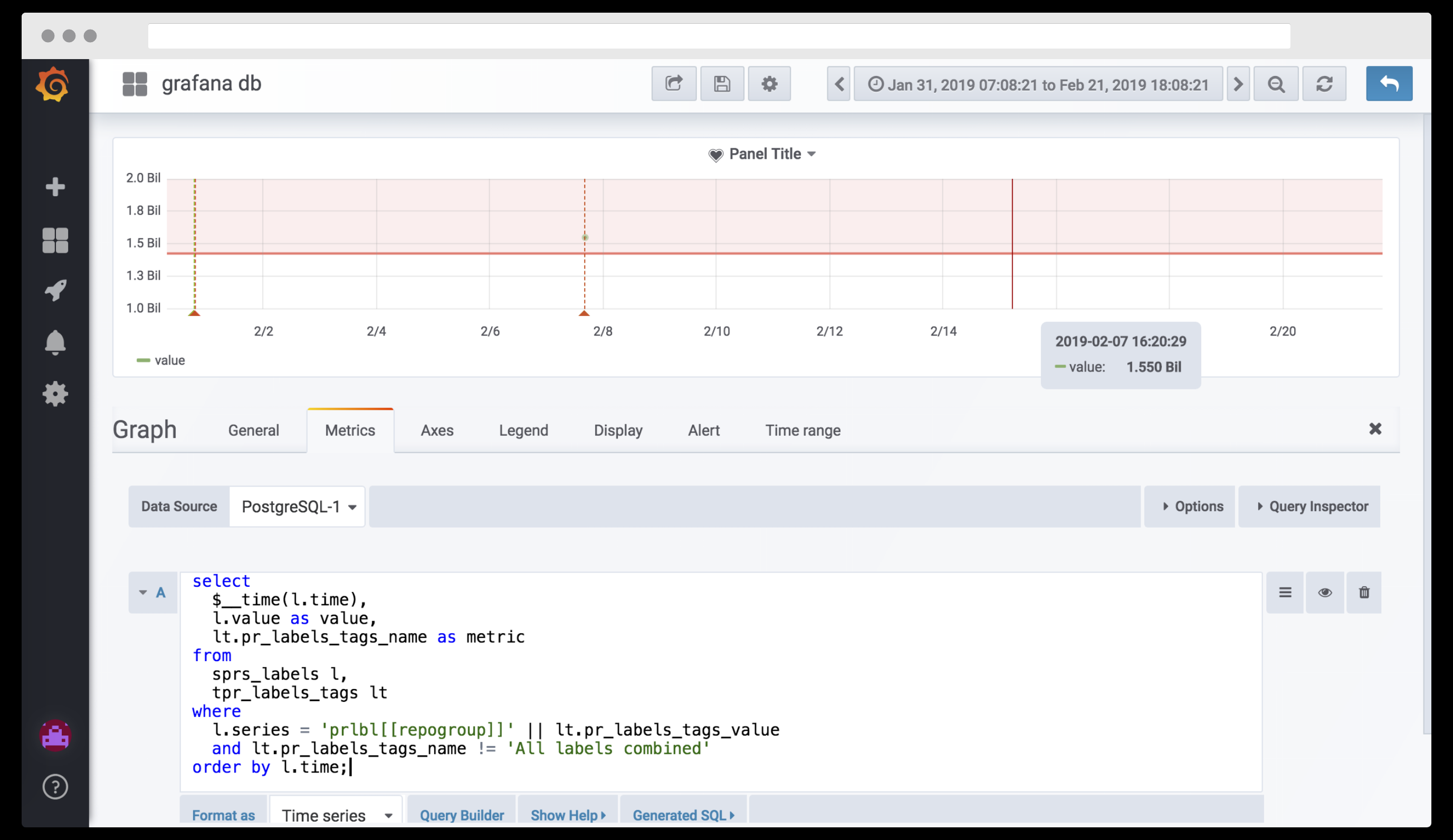Image resolution: width=1453 pixels, height=840 pixels.
Task: Delete query A with trash icon
Action: click(x=1364, y=592)
